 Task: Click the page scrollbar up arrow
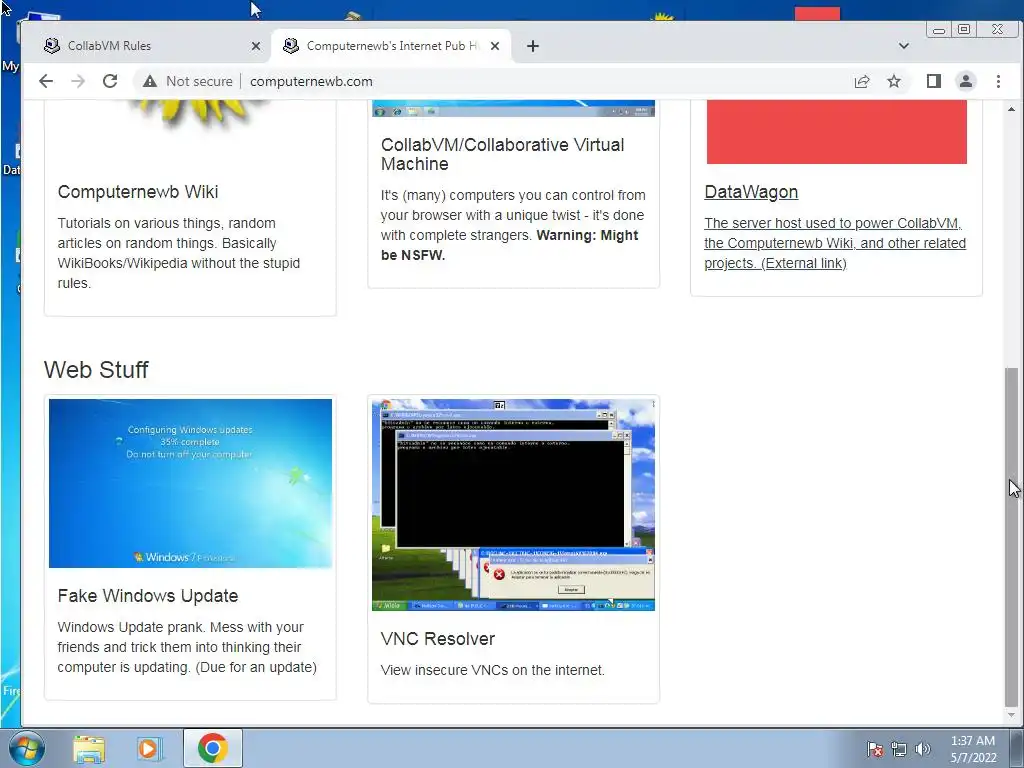(x=1012, y=109)
